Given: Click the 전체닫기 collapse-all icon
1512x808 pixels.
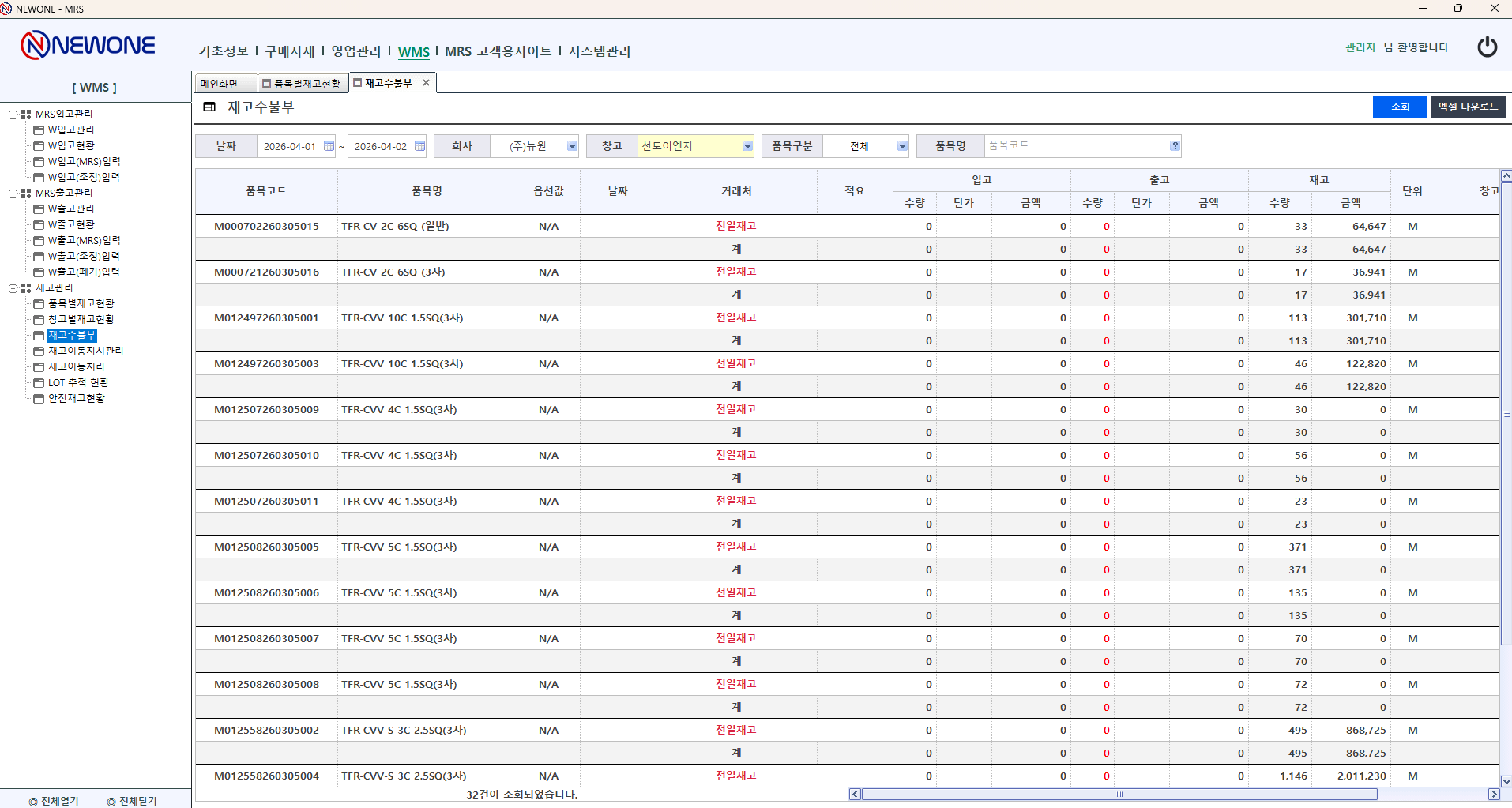Looking at the screenshot, I should click(x=111, y=801).
